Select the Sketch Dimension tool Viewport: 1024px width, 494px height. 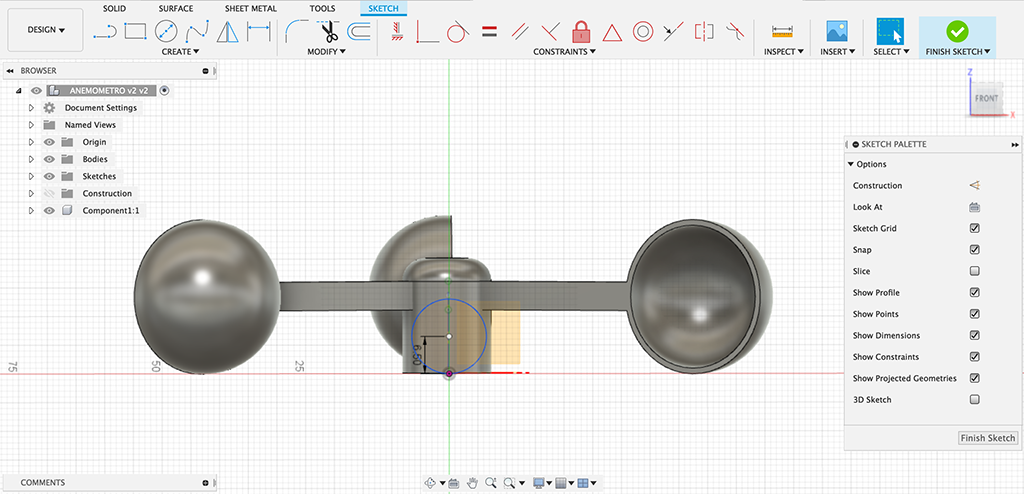point(259,31)
